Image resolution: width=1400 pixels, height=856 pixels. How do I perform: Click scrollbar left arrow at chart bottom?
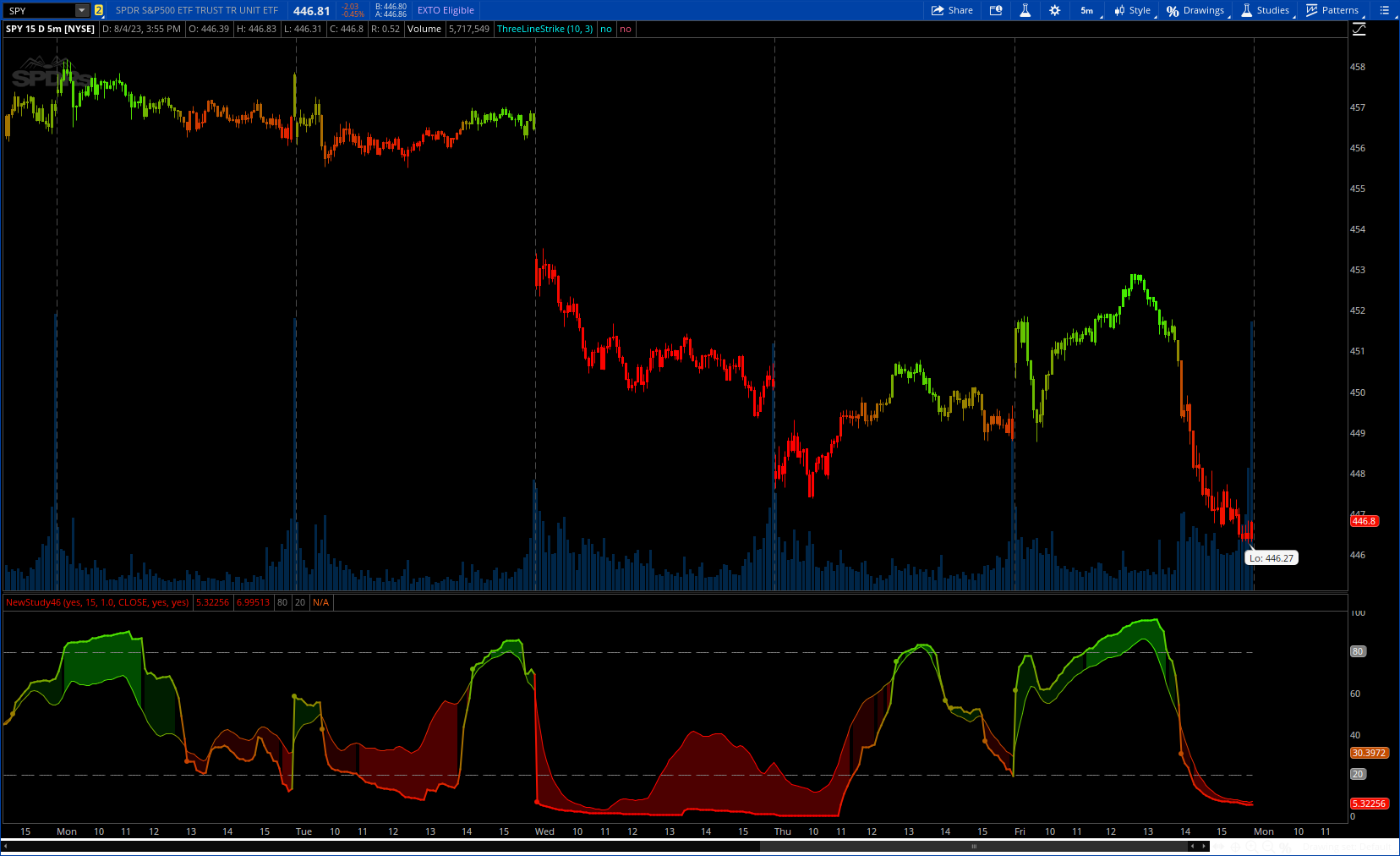1192,846
